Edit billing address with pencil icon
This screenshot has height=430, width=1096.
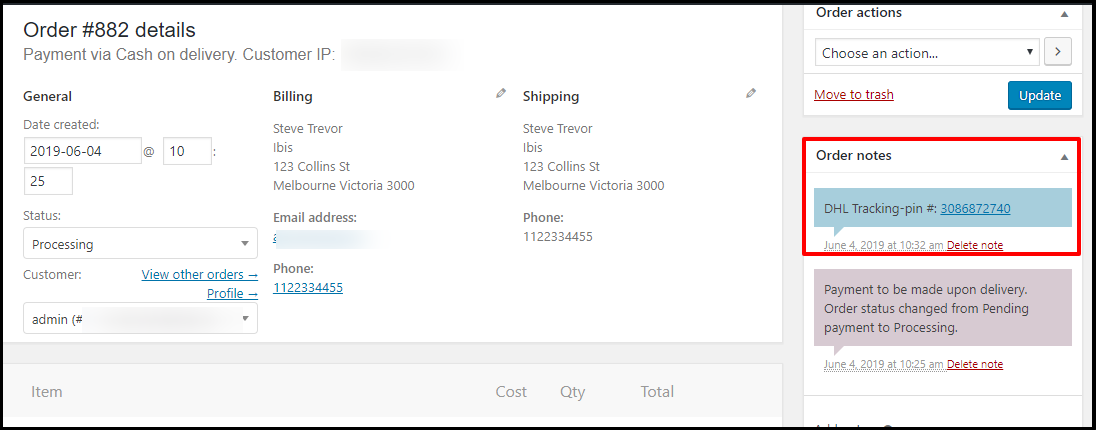(500, 93)
